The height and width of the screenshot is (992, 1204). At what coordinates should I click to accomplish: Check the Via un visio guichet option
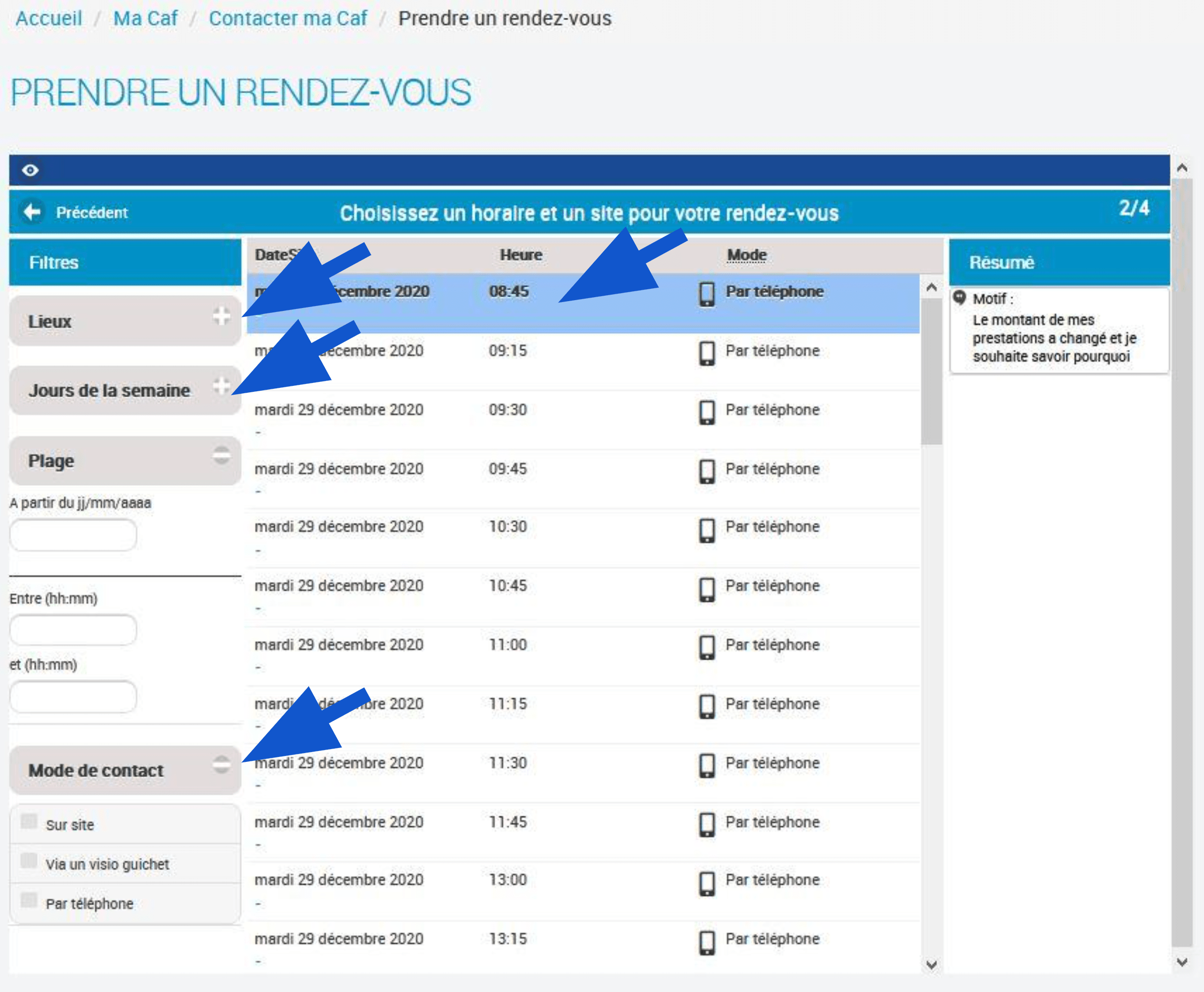click(x=29, y=860)
